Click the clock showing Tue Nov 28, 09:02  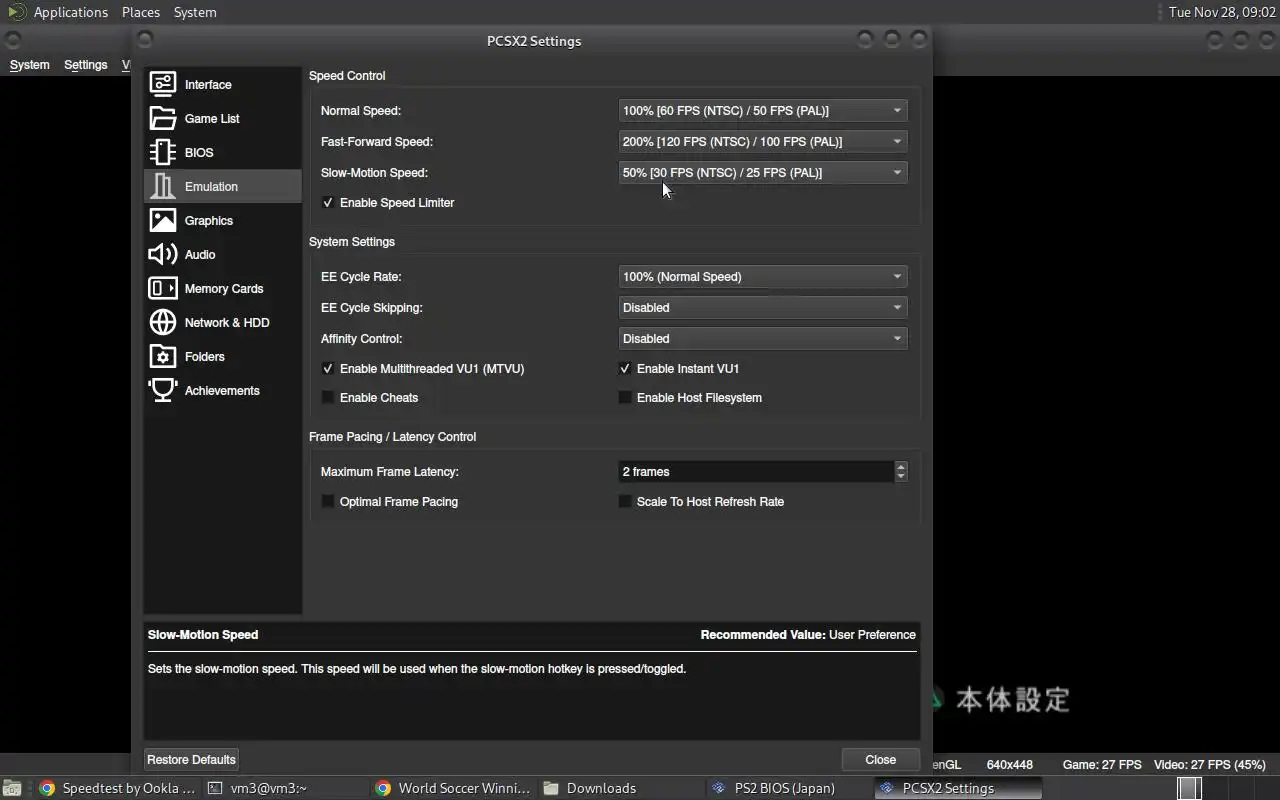click(1221, 12)
